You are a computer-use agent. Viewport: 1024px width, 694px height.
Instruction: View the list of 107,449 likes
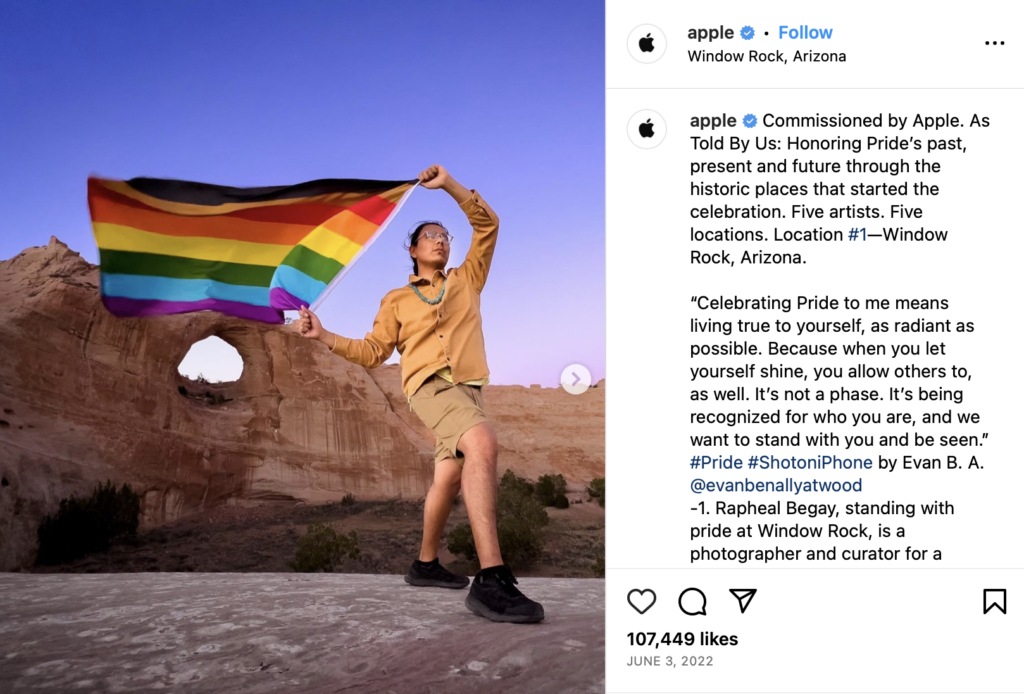click(682, 639)
